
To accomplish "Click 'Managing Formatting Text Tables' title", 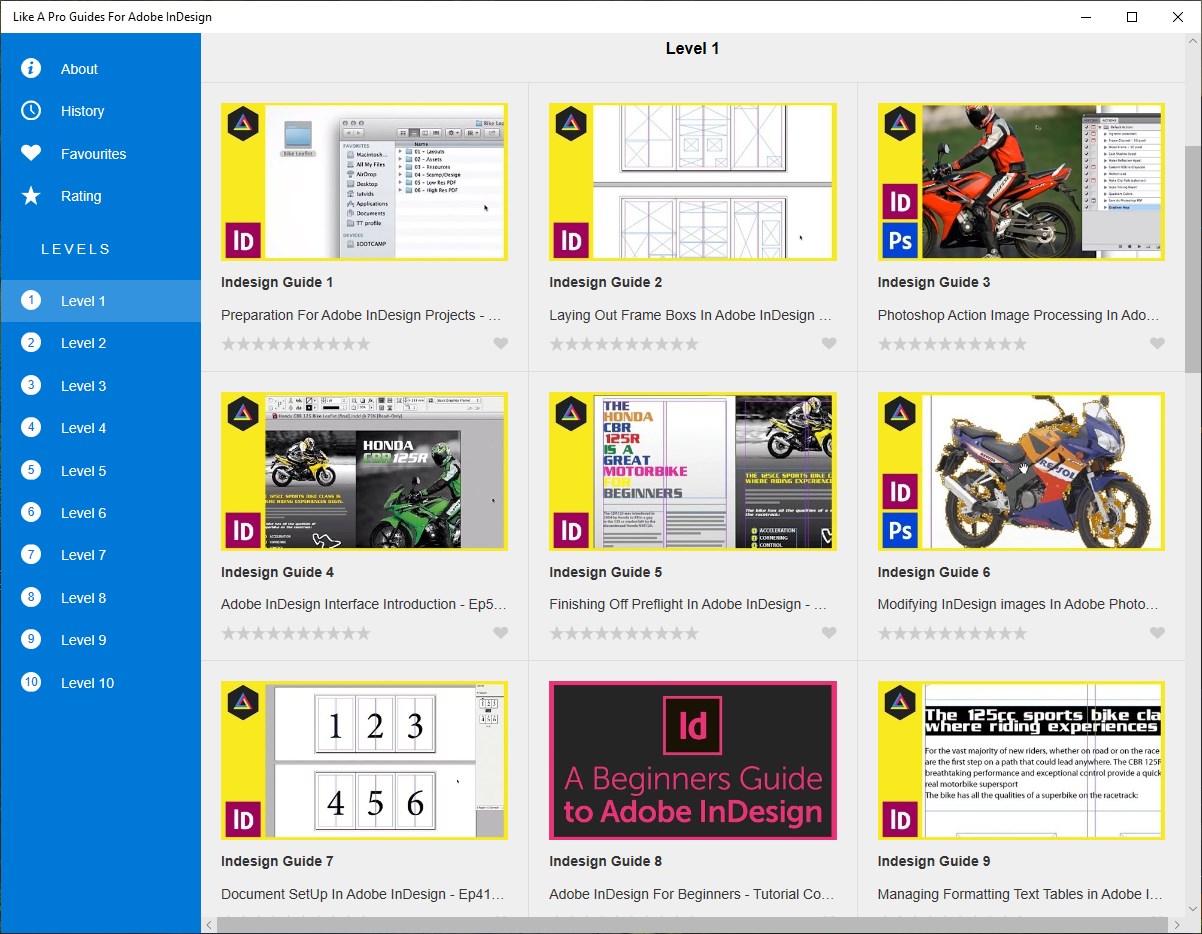I will pyautogui.click(x=1020, y=894).
